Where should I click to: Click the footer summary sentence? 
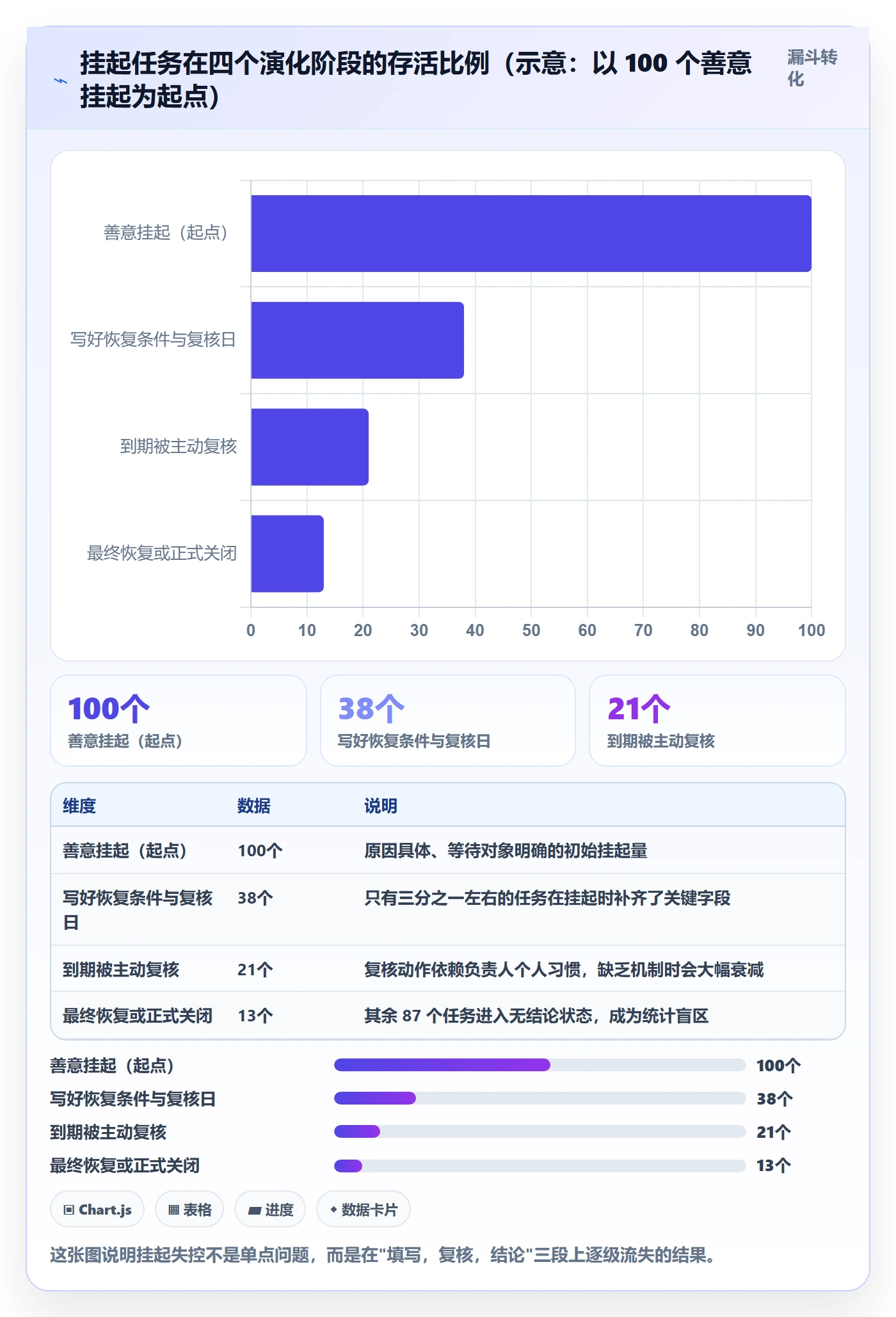pos(383,1254)
